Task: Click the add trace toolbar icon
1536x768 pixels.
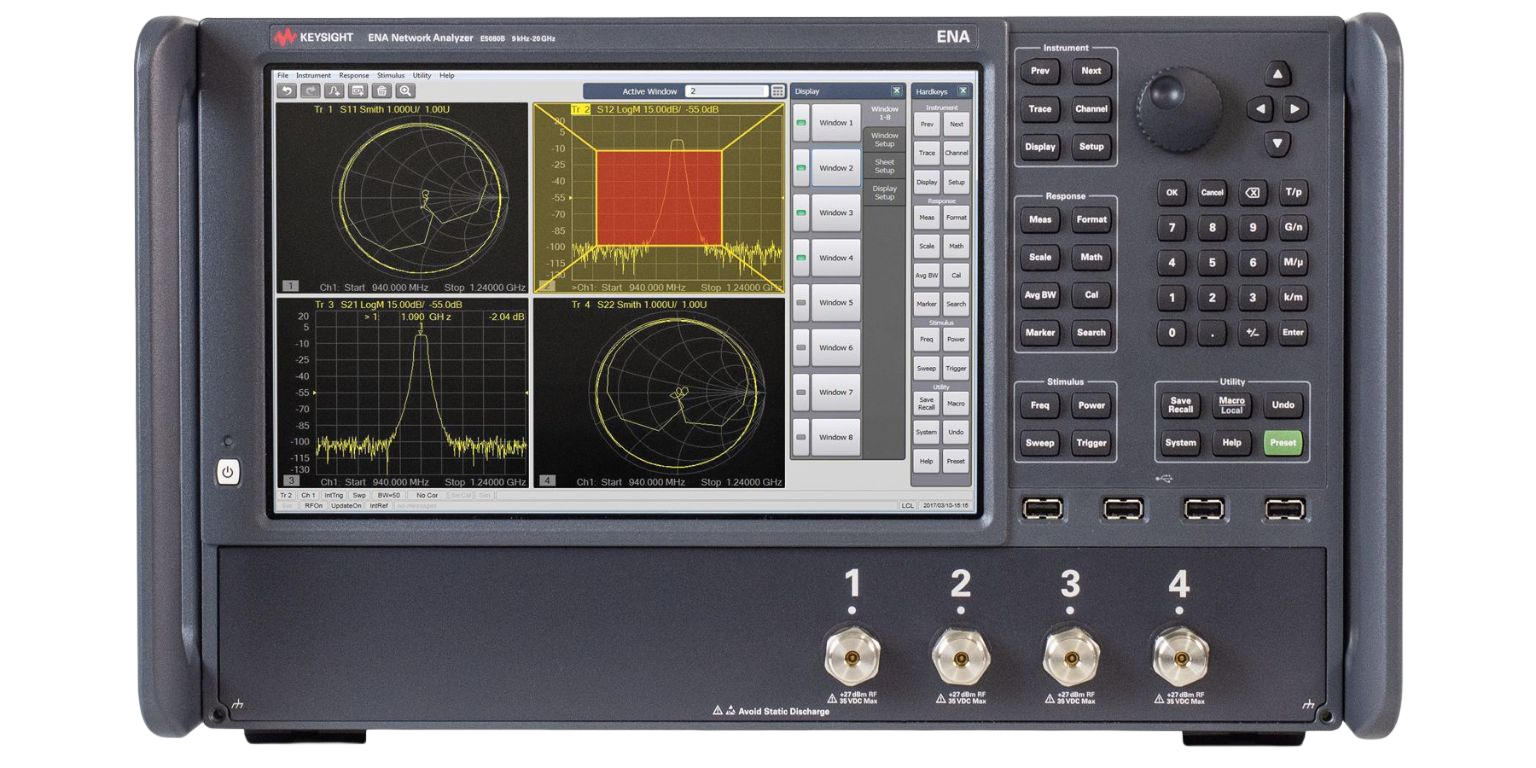Action: (334, 91)
